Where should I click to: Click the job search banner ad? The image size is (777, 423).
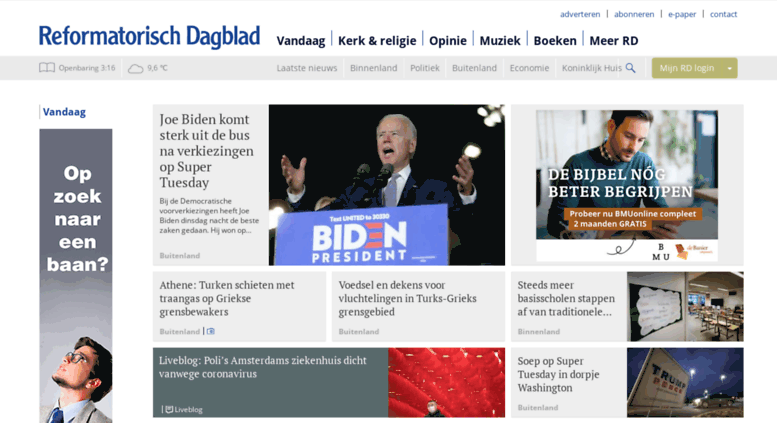[76, 276]
